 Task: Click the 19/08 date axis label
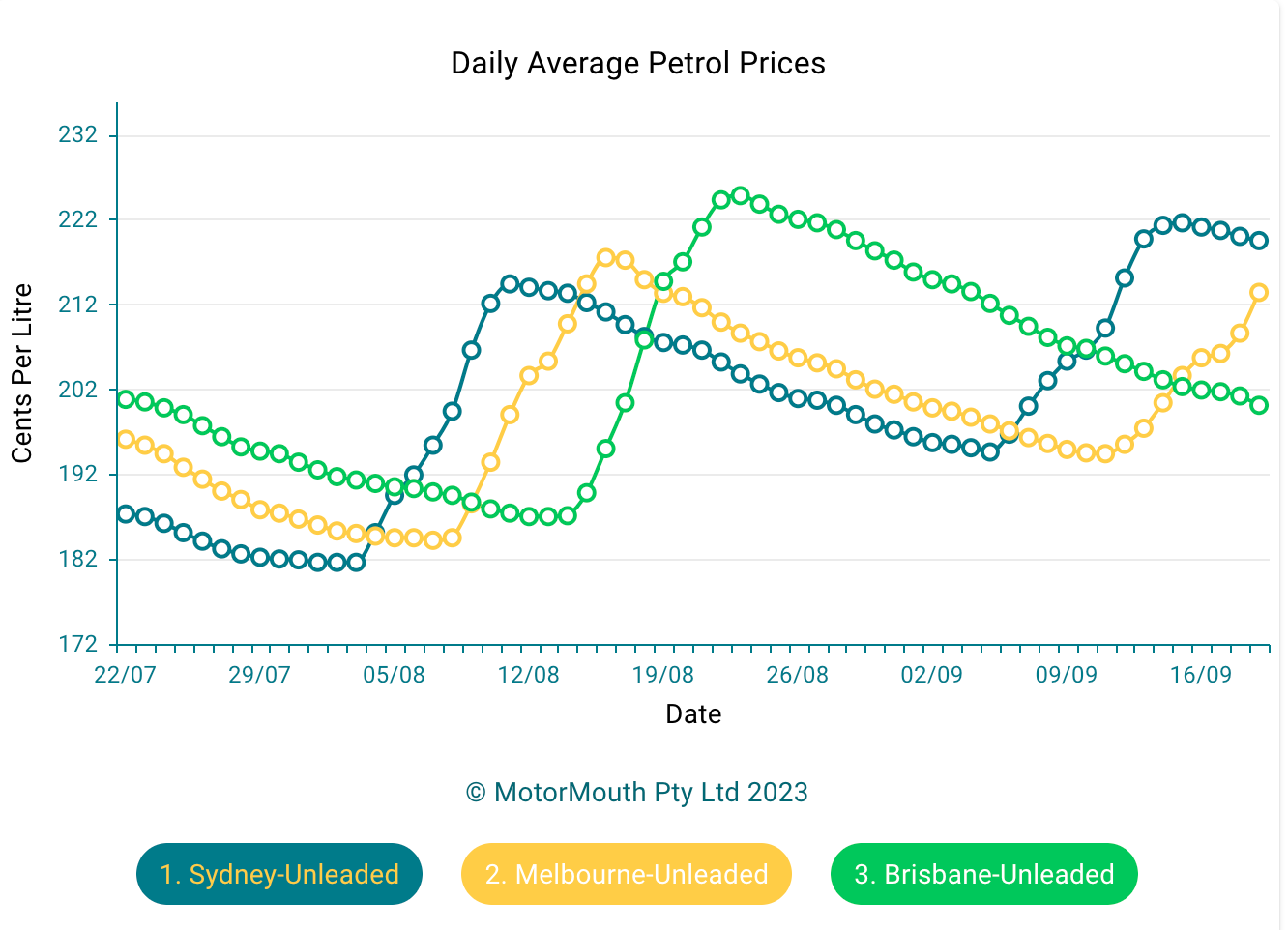point(663,675)
